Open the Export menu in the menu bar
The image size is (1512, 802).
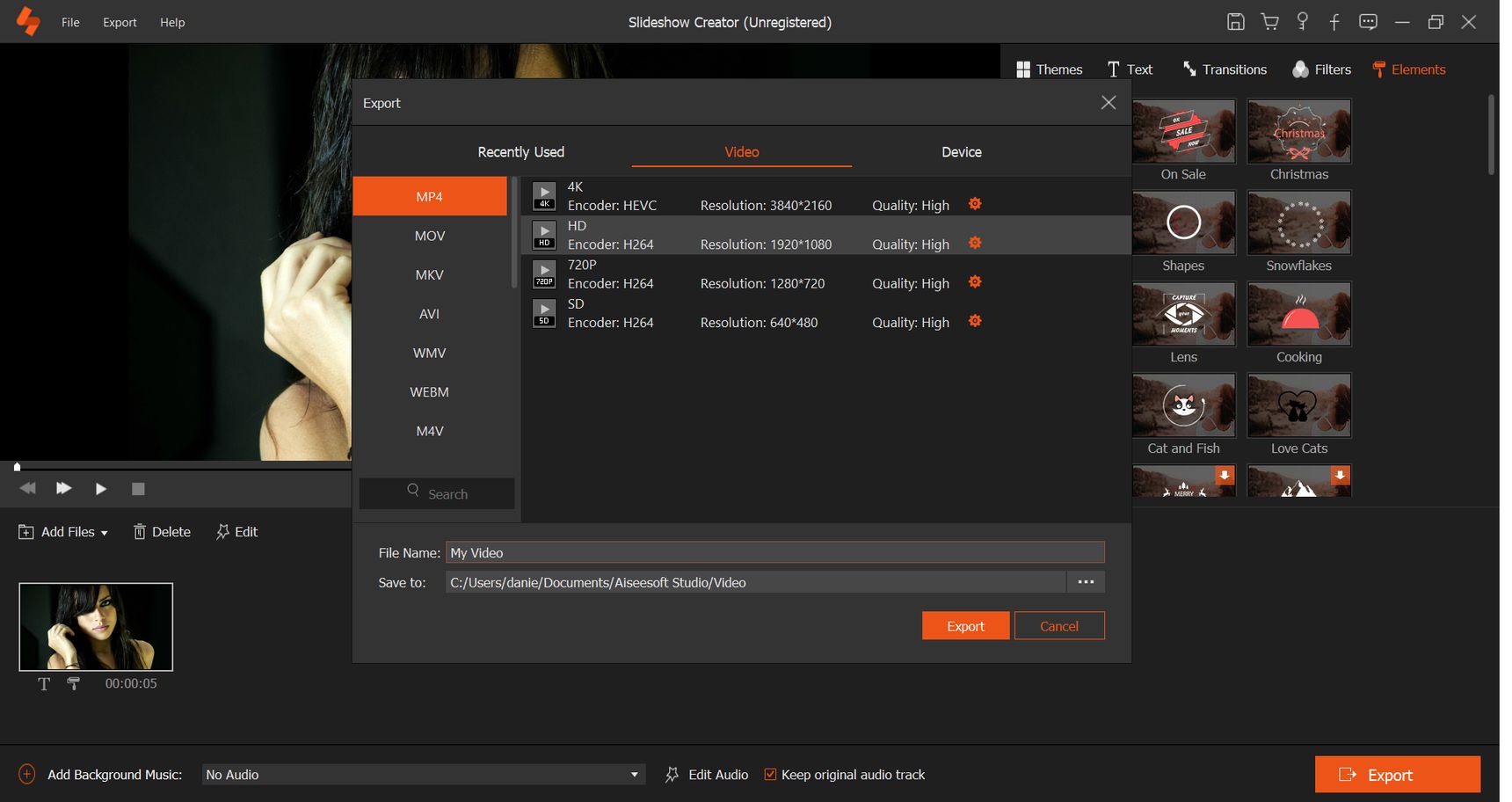pyautogui.click(x=120, y=22)
